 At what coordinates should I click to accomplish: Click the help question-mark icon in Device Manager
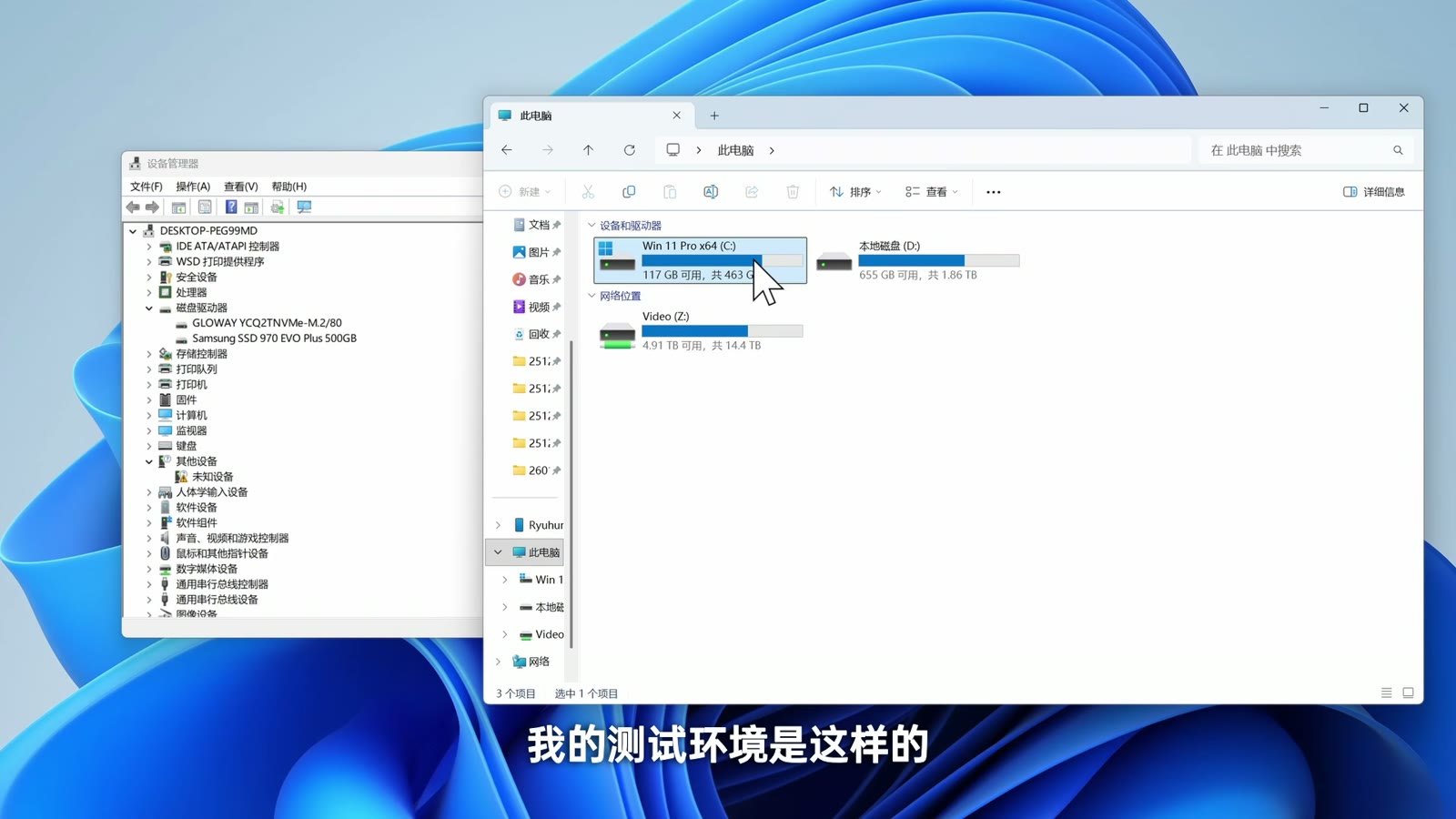pyautogui.click(x=231, y=207)
